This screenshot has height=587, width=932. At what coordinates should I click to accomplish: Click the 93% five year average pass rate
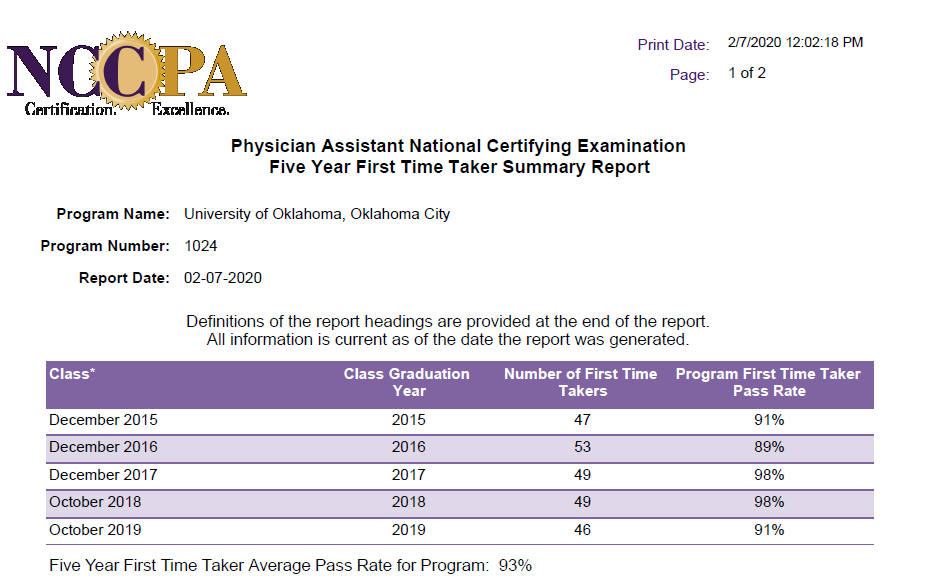click(x=515, y=566)
